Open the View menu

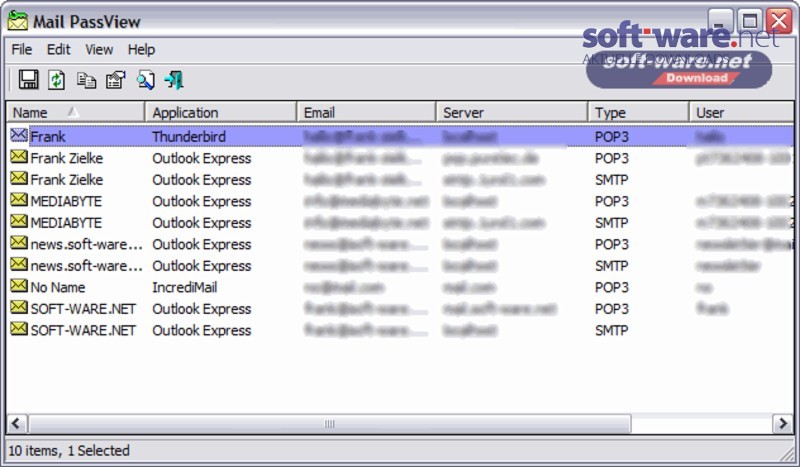tap(99, 50)
